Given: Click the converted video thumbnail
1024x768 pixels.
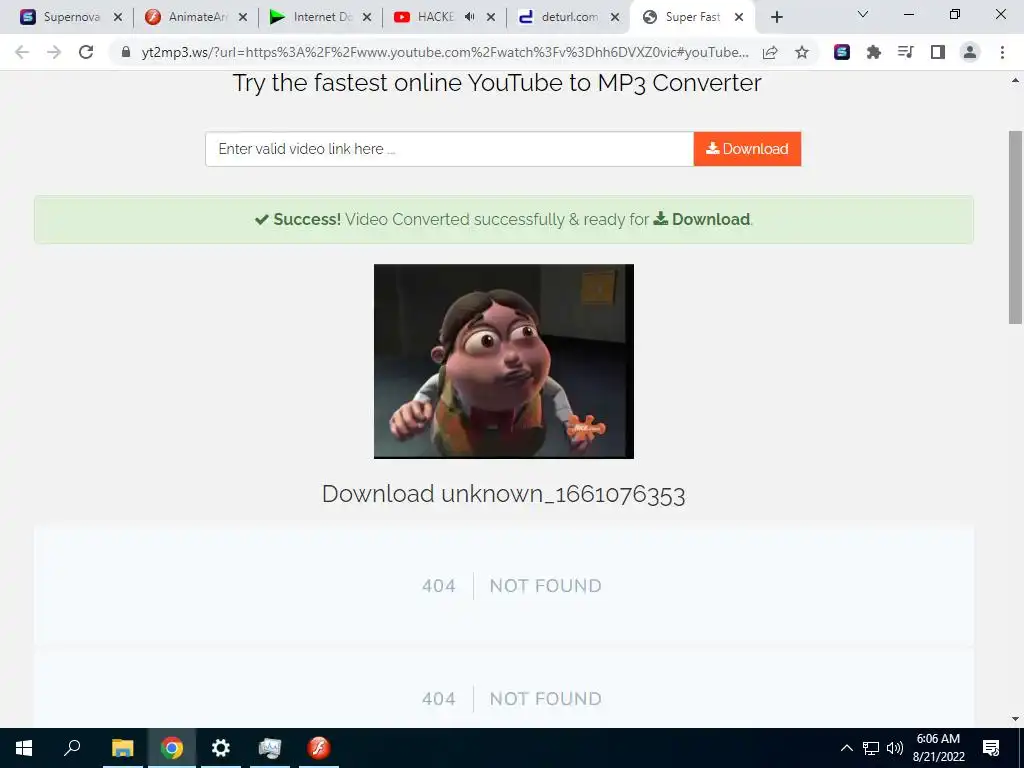Looking at the screenshot, I should coord(504,361).
